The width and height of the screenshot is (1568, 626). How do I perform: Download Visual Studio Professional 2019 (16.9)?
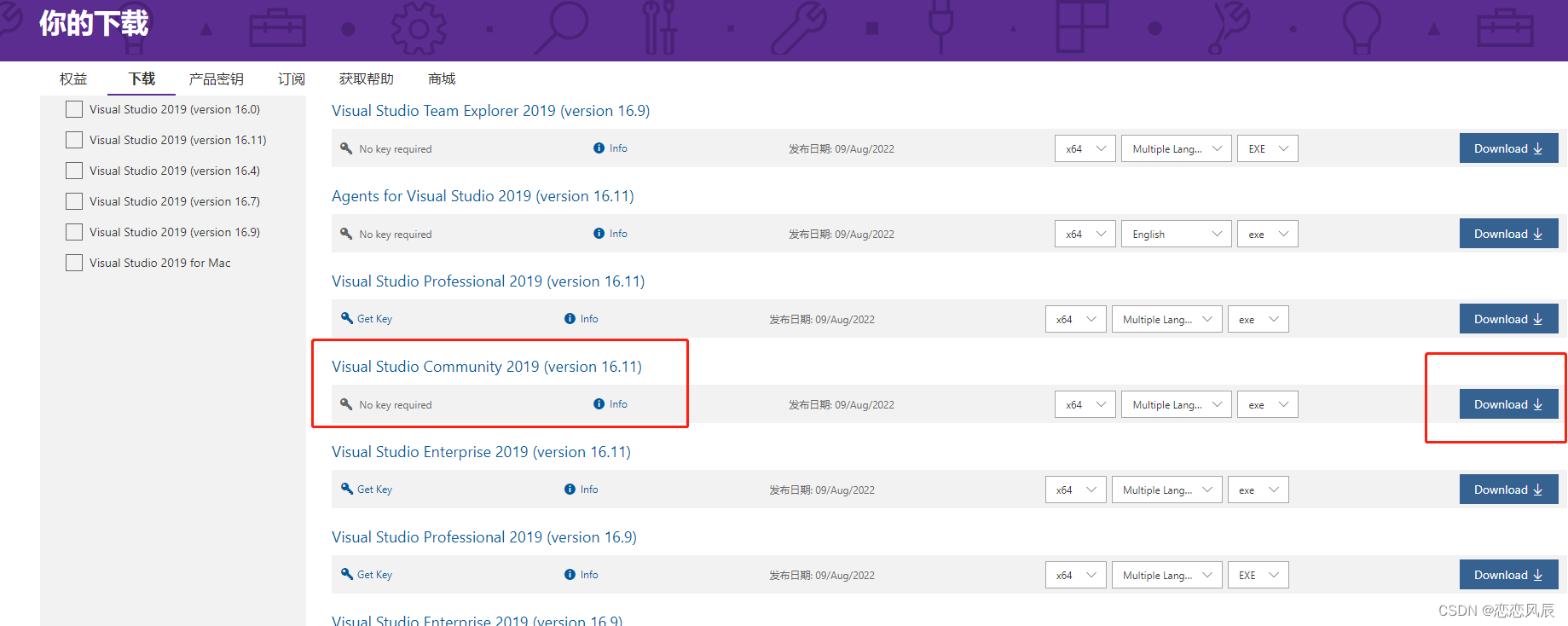pyautogui.click(x=1509, y=575)
